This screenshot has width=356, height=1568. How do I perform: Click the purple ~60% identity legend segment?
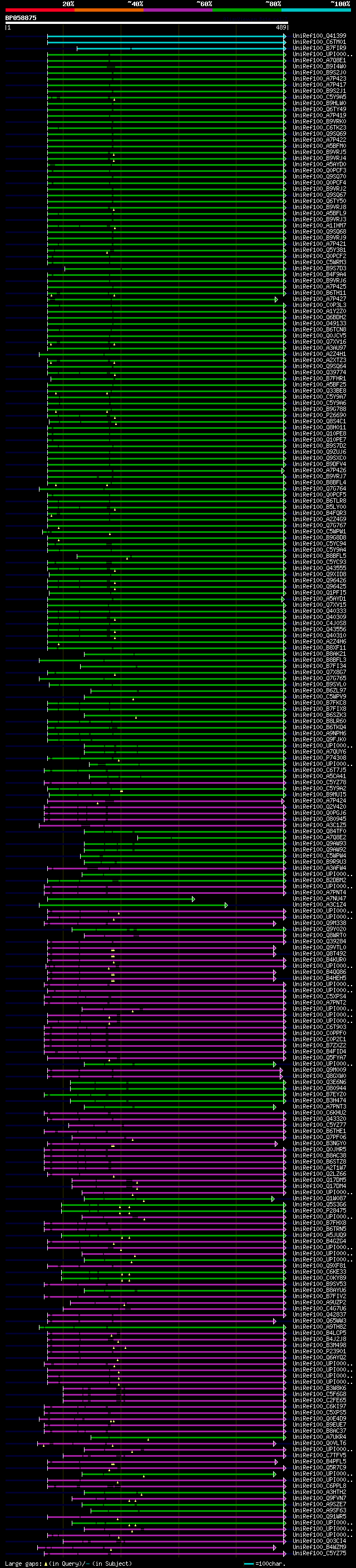pos(177,10)
